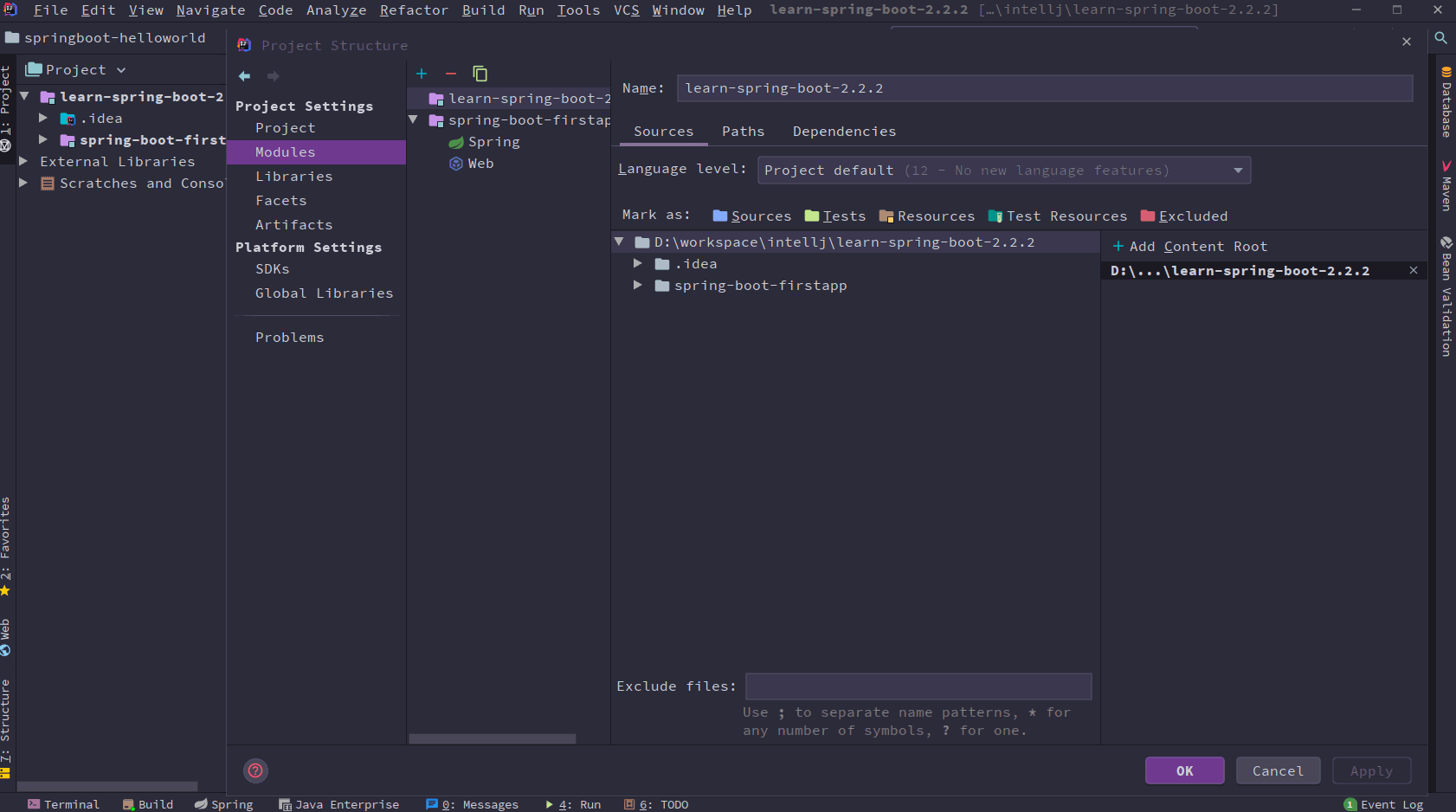Click the Add Content Root link

[x=1188, y=246]
